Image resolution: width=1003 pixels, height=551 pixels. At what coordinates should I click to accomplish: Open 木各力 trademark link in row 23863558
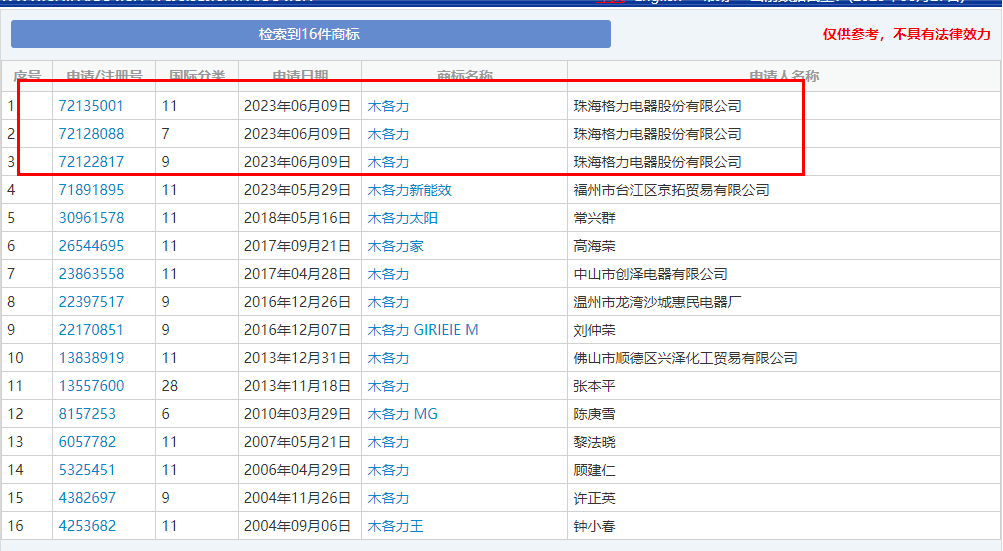388,275
